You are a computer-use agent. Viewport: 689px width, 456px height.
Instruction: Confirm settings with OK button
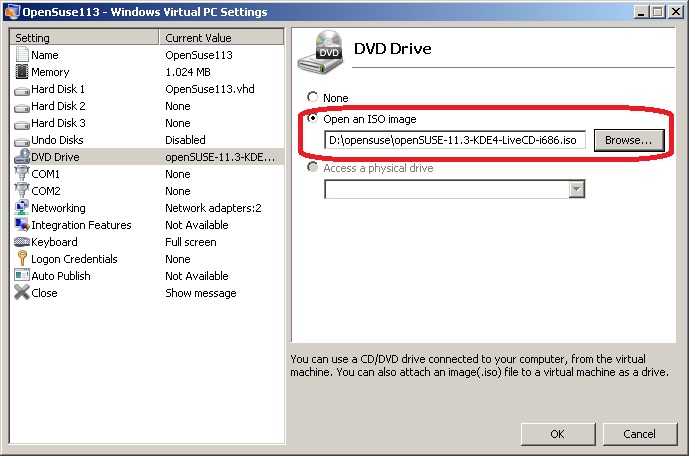(x=558, y=434)
